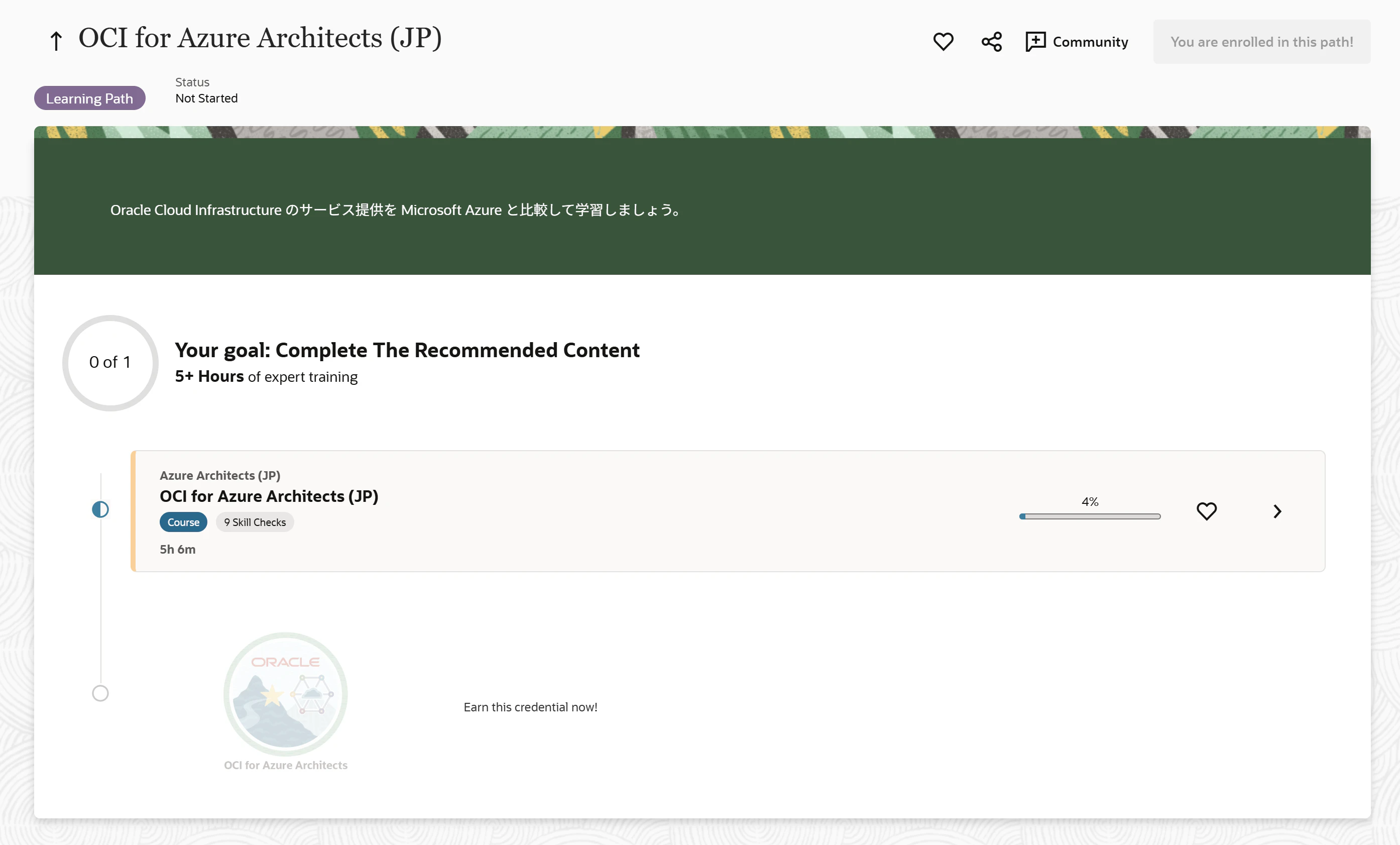This screenshot has height=845, width=1400.
Task: Click the empty timeline marker for the credential
Action: click(100, 693)
